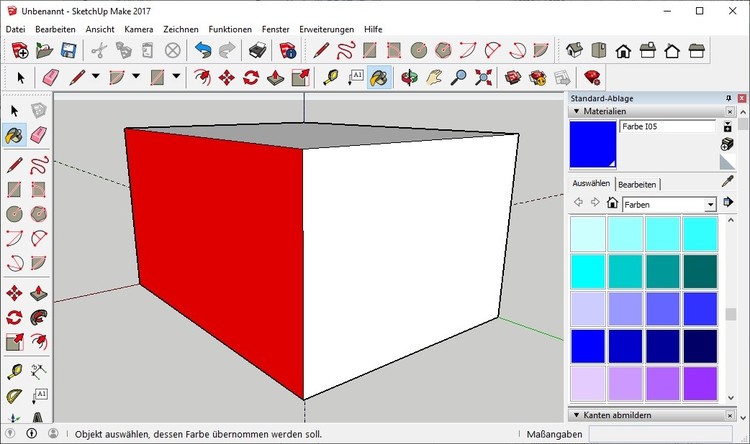Select the Protractor tool in left toolbar

tap(14, 396)
